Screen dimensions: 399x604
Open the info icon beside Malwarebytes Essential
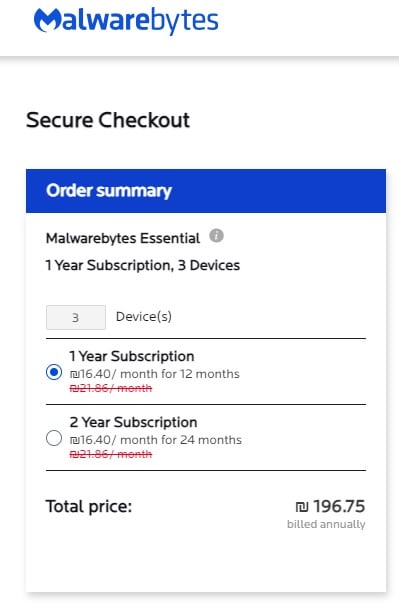coord(216,235)
